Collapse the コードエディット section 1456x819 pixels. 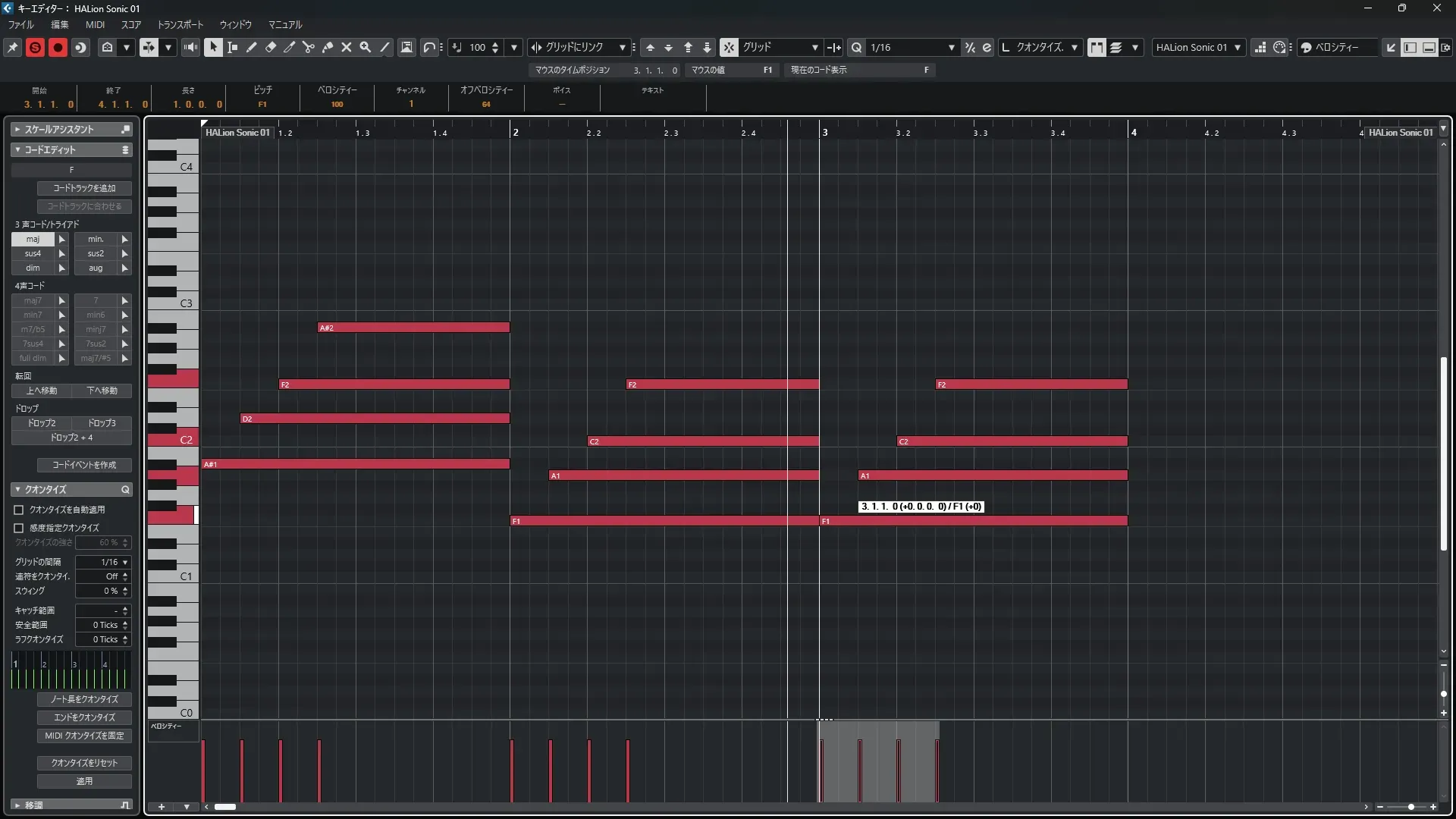tap(17, 150)
